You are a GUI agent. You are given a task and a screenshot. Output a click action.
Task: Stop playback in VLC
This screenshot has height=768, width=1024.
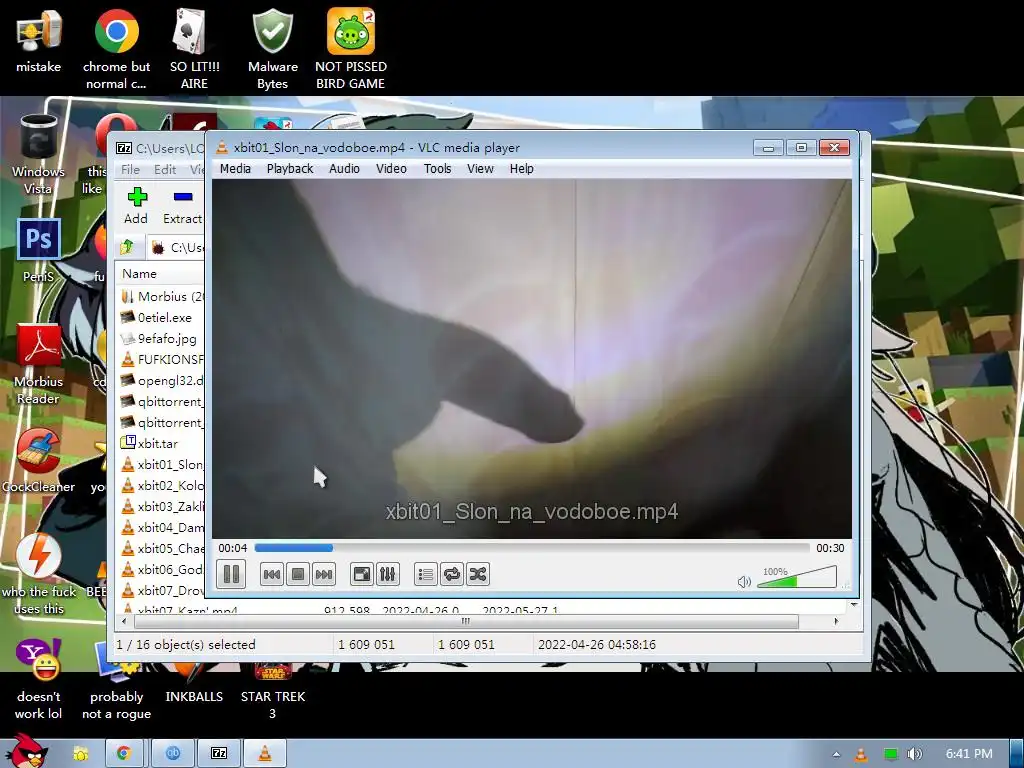pos(298,574)
